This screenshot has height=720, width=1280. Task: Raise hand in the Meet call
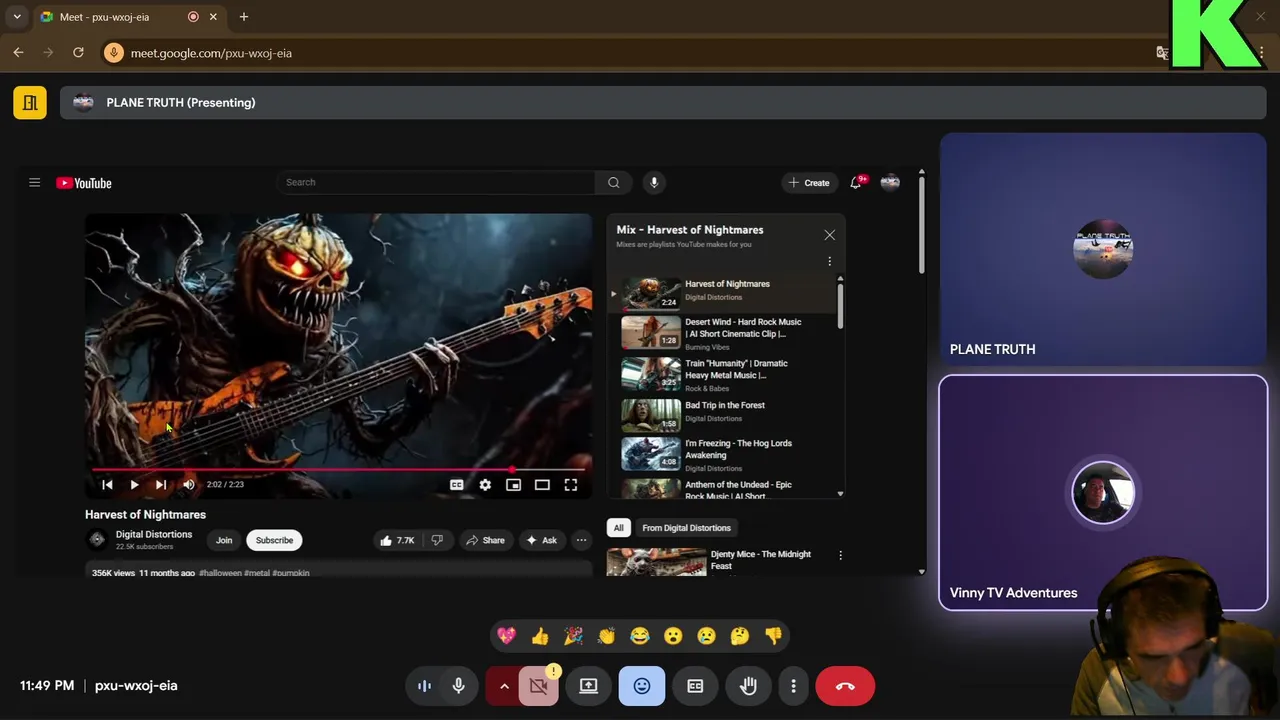(x=748, y=686)
